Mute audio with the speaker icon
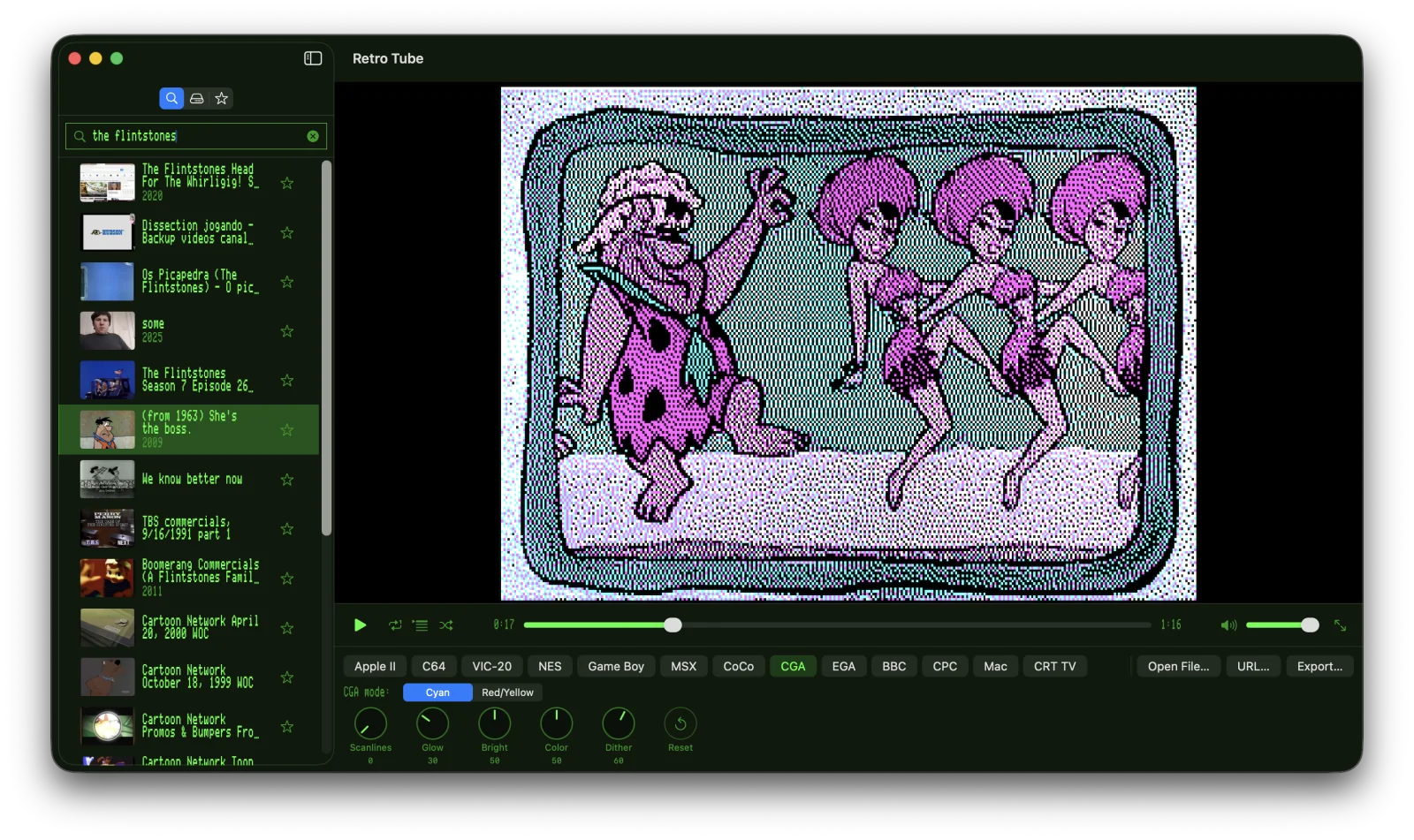 pos(1228,625)
